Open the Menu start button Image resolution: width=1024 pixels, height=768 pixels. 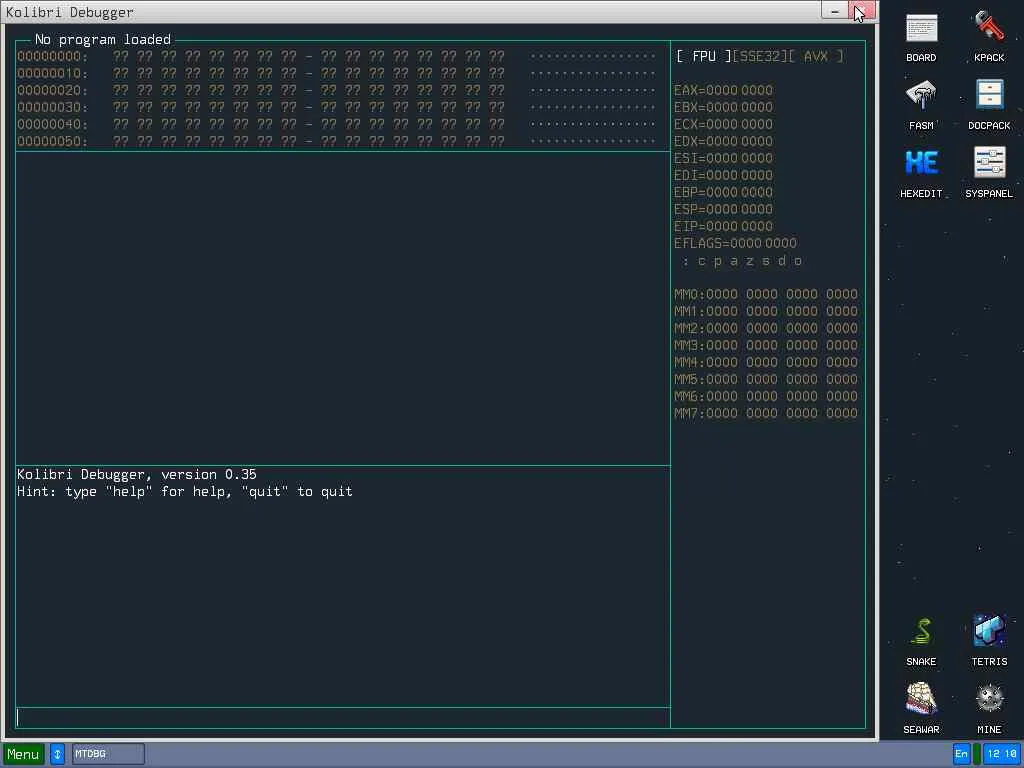pos(23,754)
